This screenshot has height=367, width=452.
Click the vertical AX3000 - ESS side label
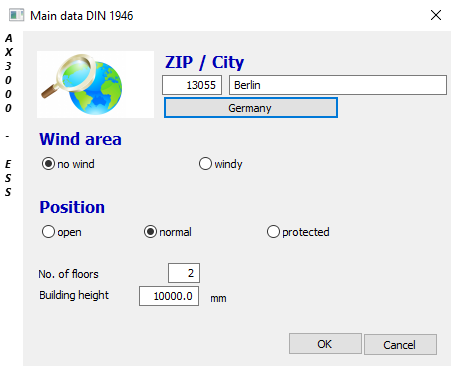click(8, 115)
